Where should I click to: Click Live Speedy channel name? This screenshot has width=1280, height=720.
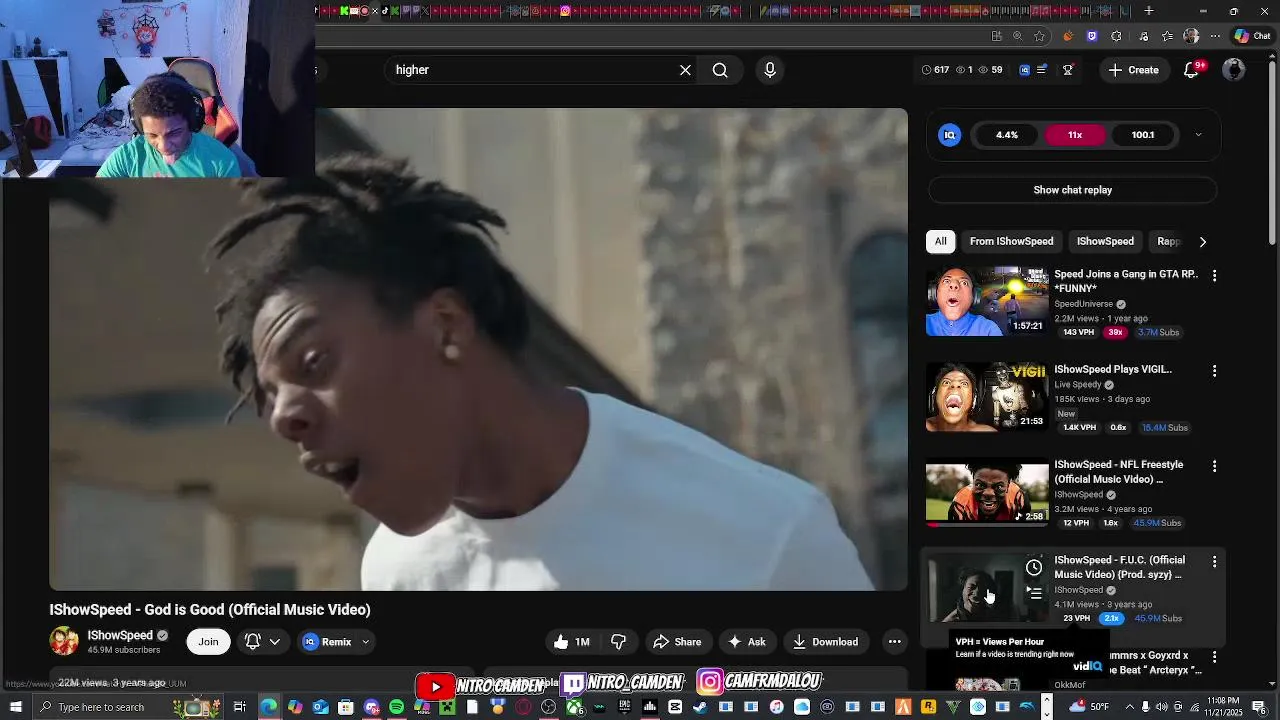point(1078,384)
